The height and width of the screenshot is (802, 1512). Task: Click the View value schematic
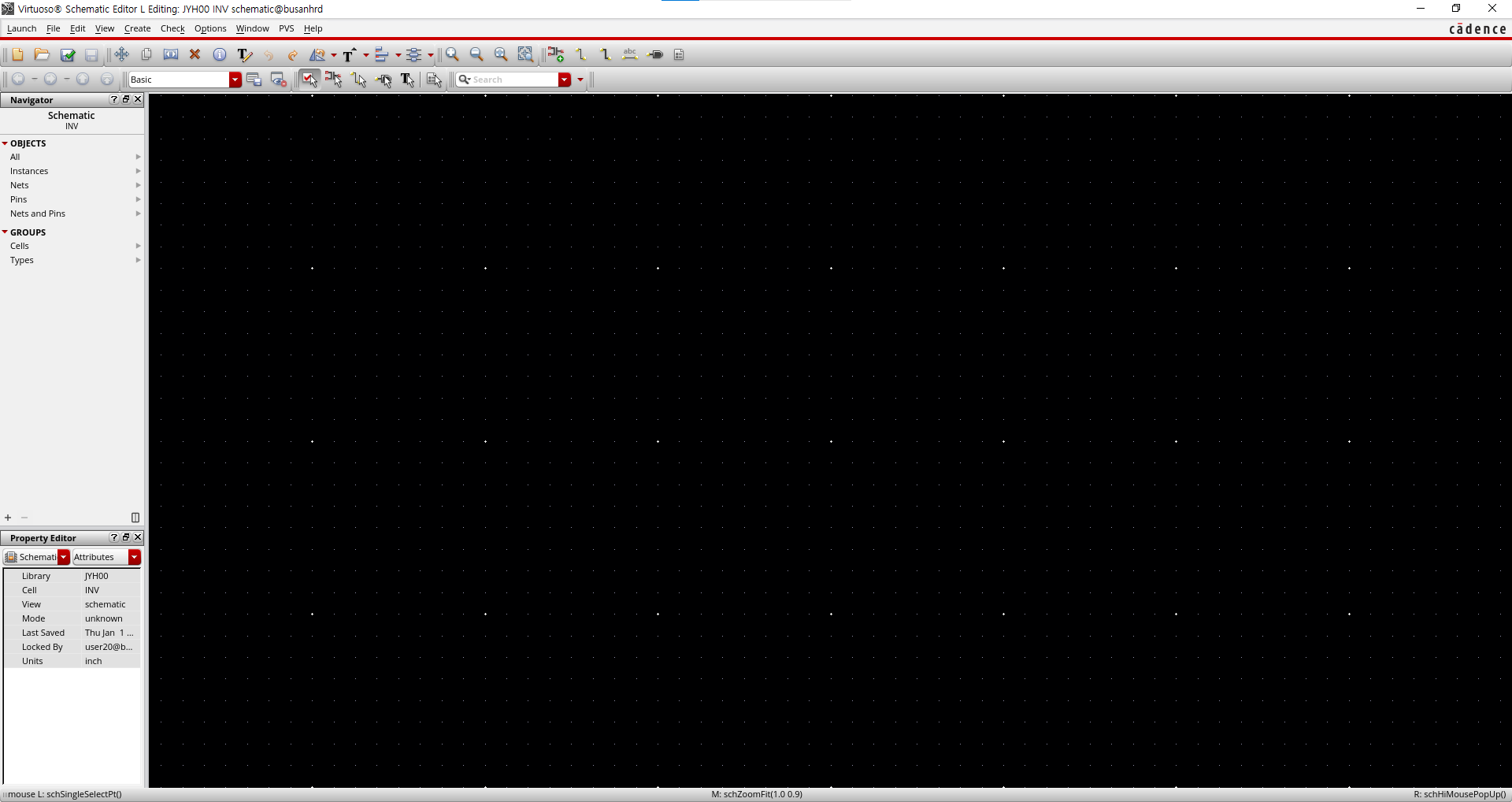point(106,604)
